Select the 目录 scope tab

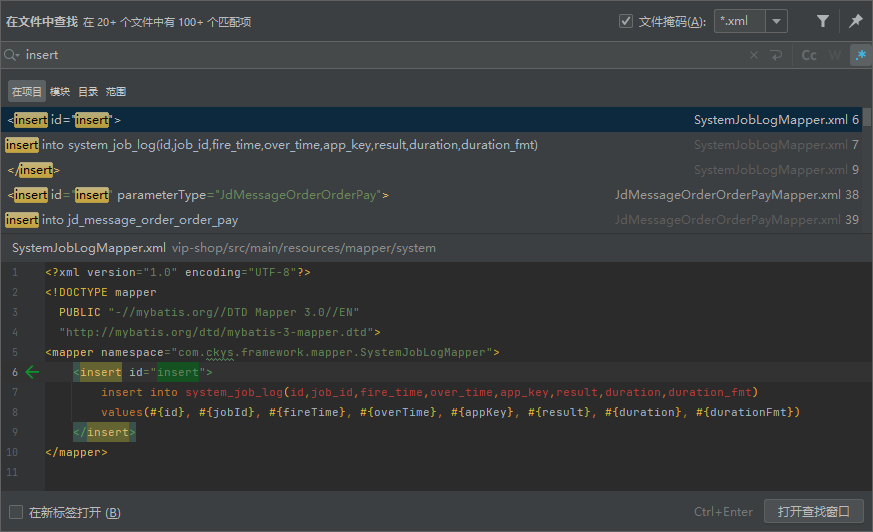tap(88, 92)
